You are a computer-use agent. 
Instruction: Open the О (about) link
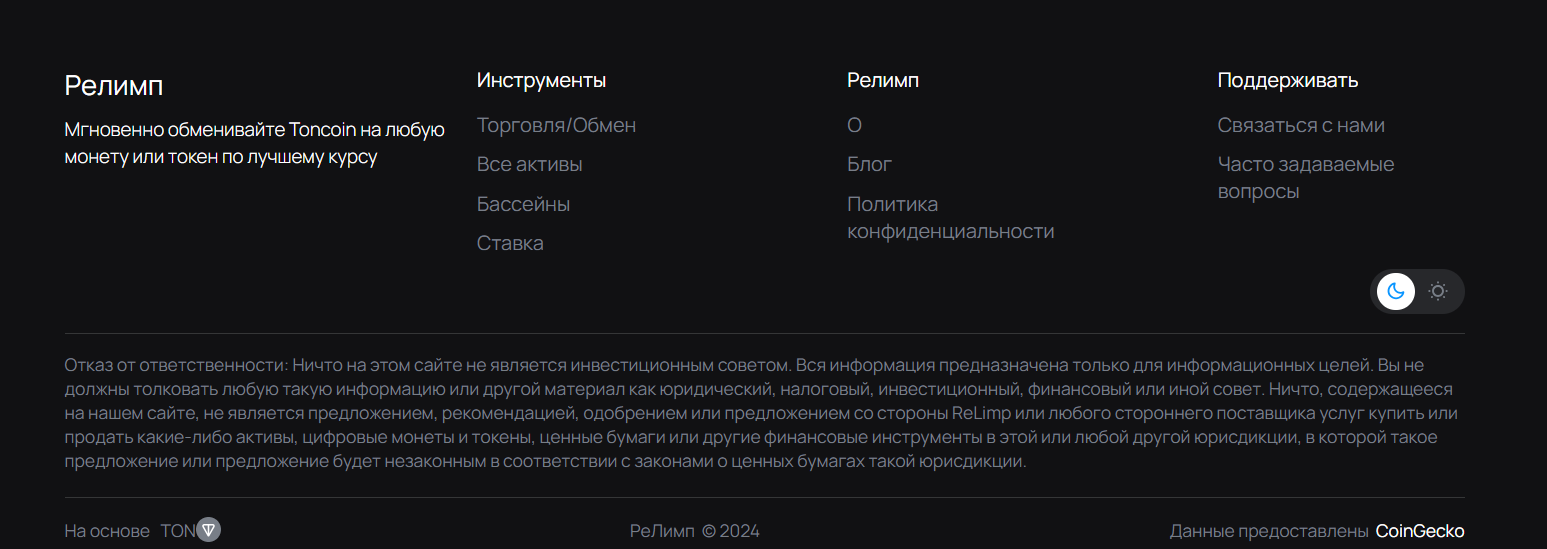click(x=854, y=125)
